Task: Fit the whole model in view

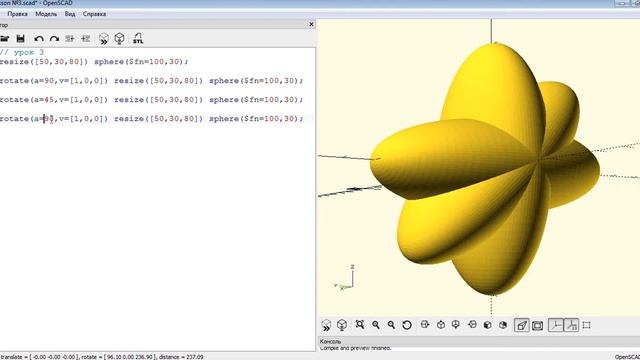Action: [x=360, y=324]
